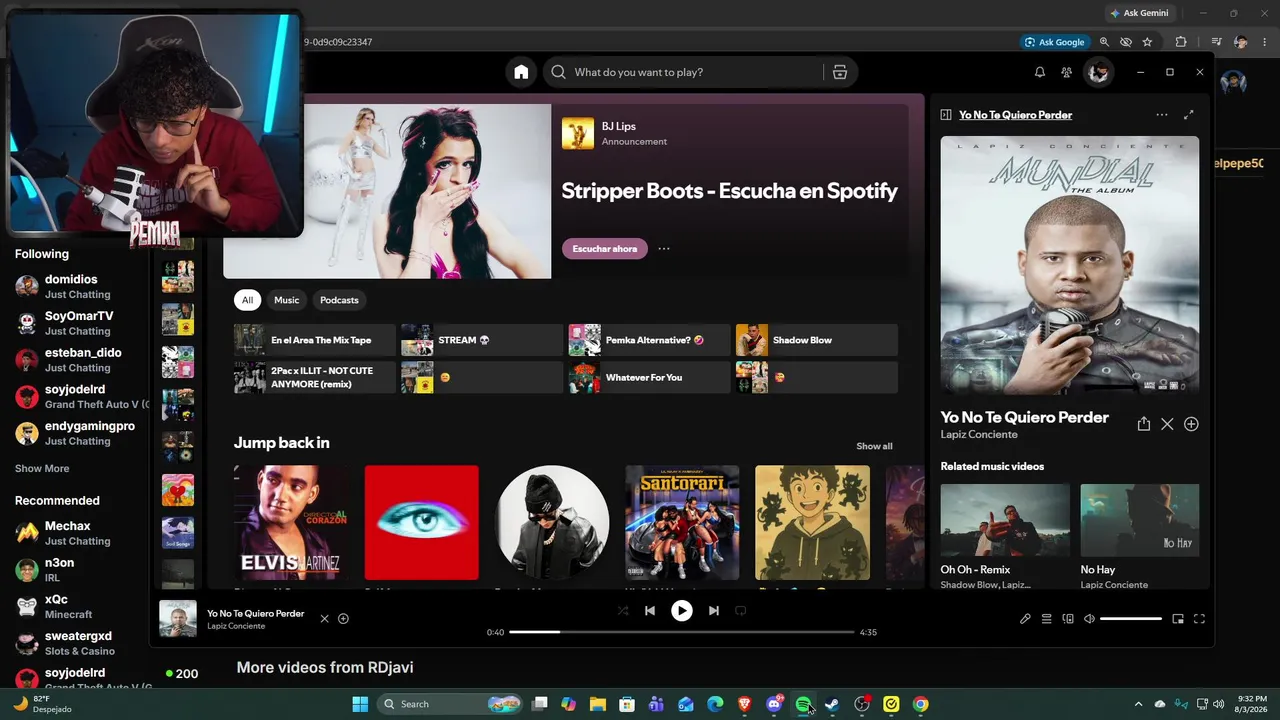
Task: Expand Show More in the Twitch Following list
Action: tap(42, 469)
